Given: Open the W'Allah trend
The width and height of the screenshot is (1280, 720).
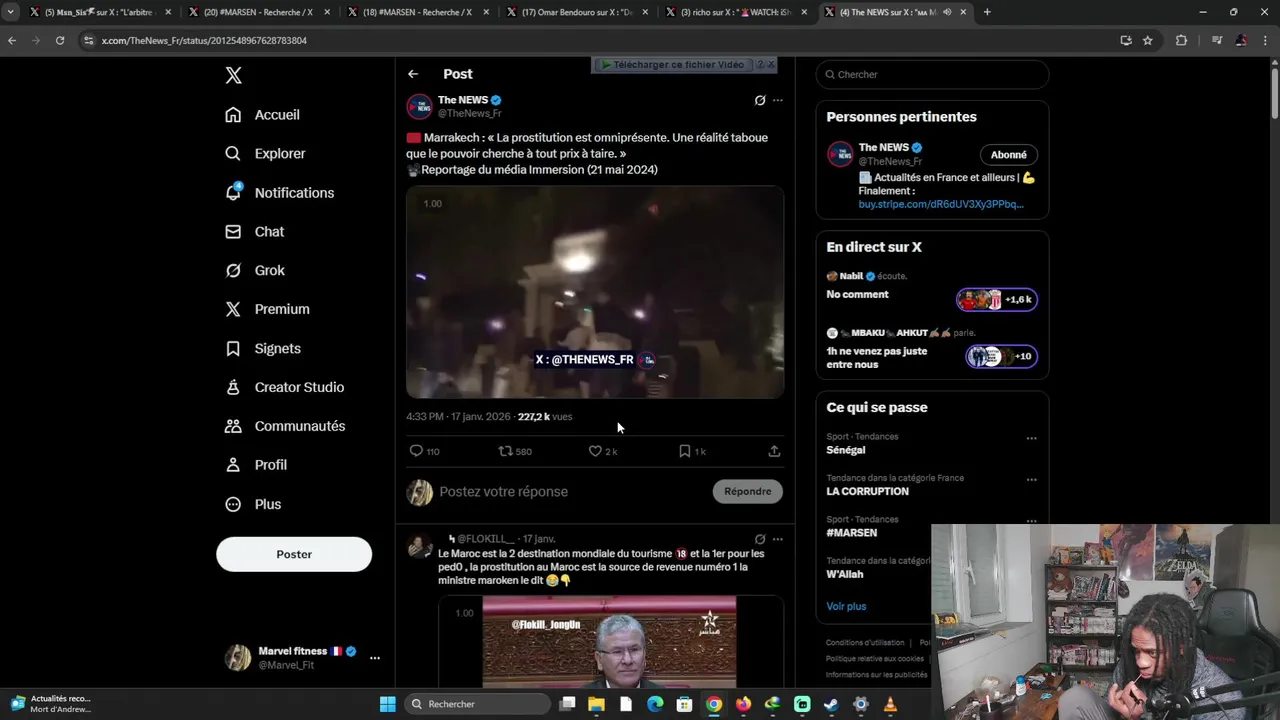Looking at the screenshot, I should coord(844,575).
